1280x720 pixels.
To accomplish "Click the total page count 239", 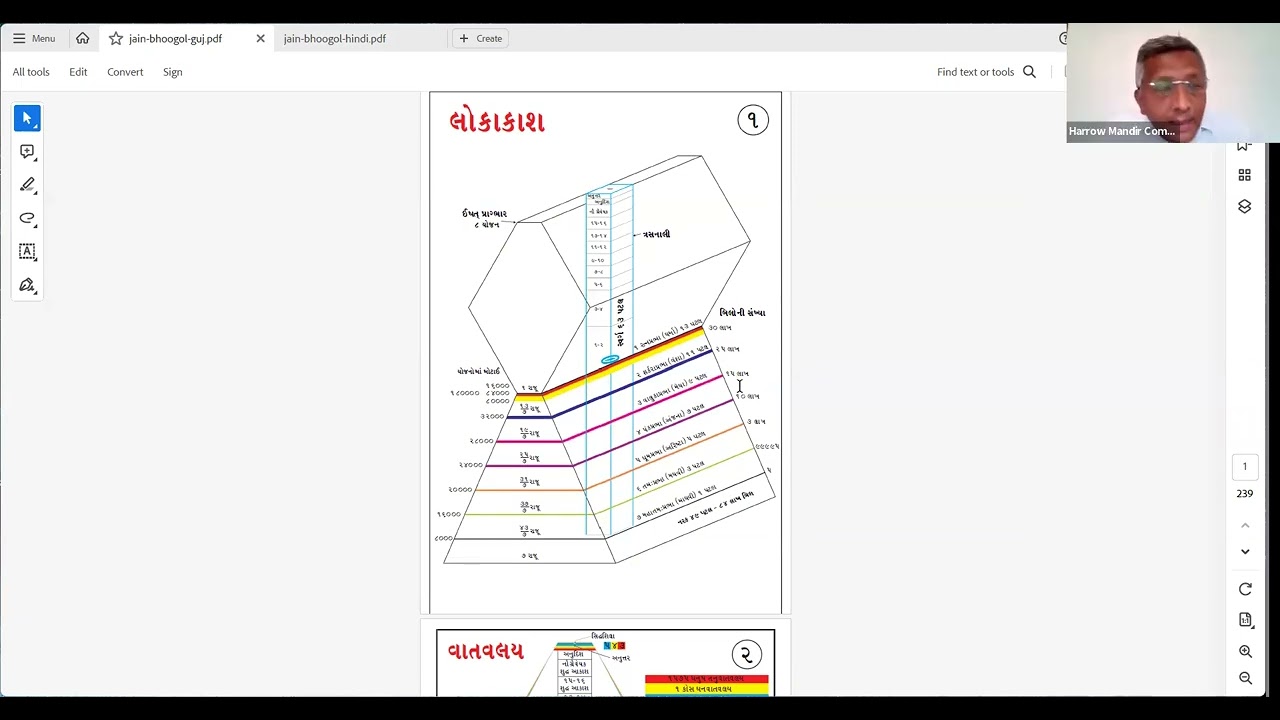I will (x=1245, y=493).
